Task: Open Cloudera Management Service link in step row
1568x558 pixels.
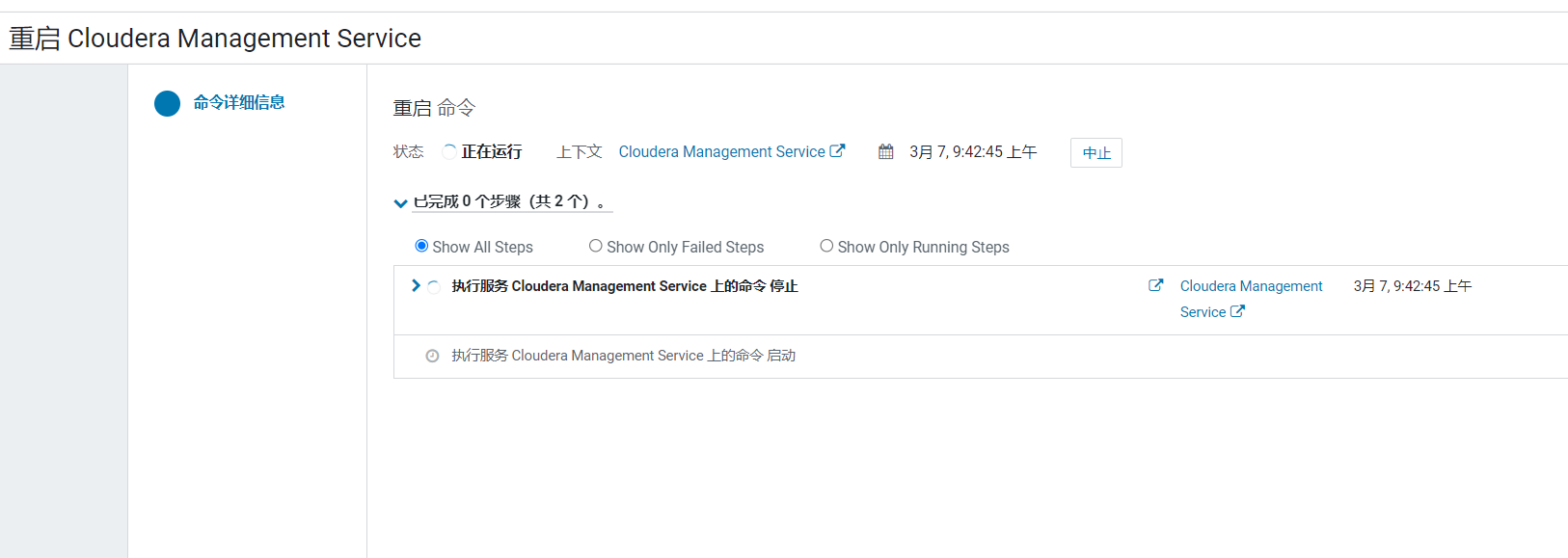Action: coord(1252,299)
